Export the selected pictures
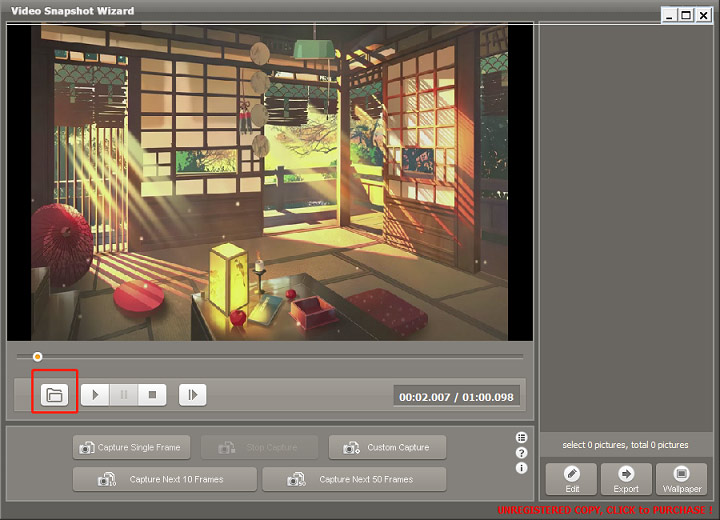Viewport: 720px width, 520px height. click(626, 479)
